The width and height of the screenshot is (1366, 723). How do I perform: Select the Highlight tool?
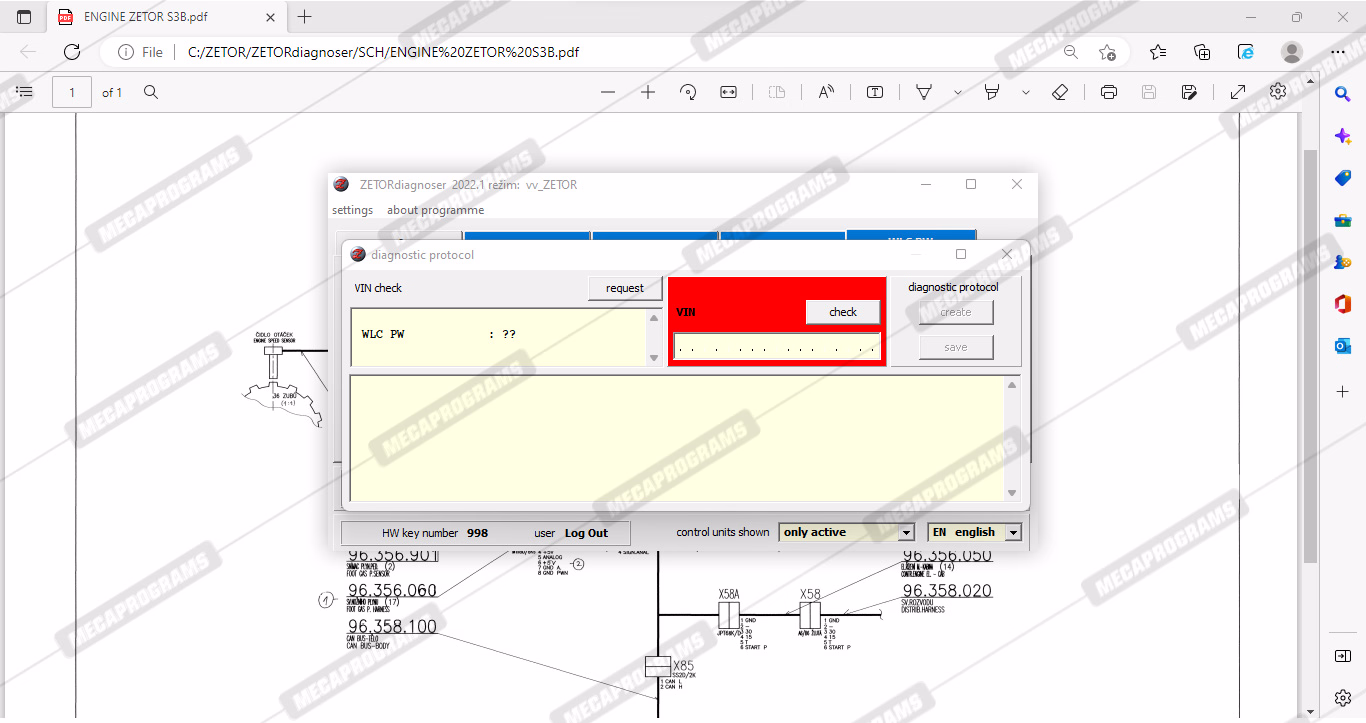tap(992, 92)
